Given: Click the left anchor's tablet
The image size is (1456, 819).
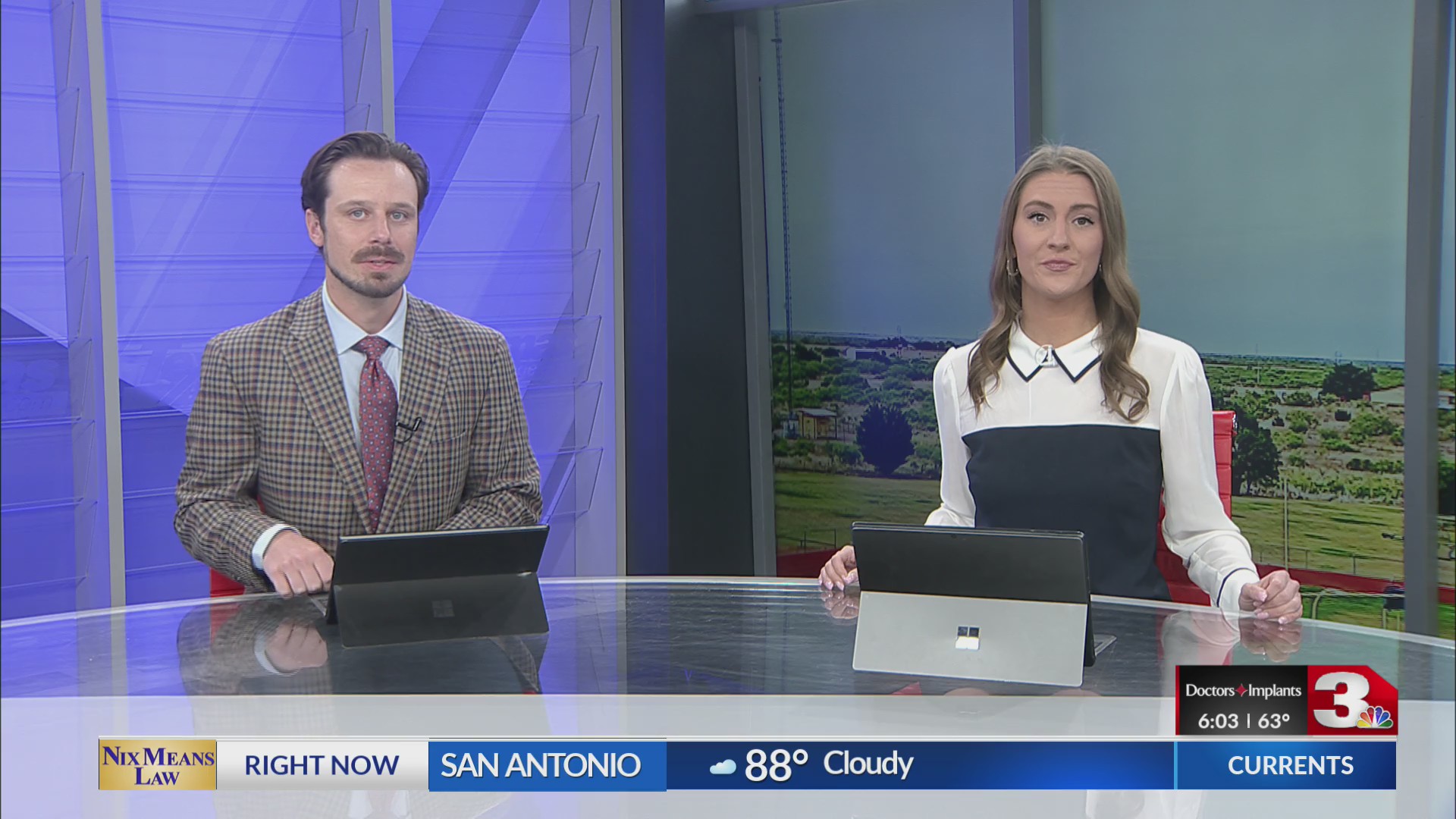Looking at the screenshot, I should [438, 584].
